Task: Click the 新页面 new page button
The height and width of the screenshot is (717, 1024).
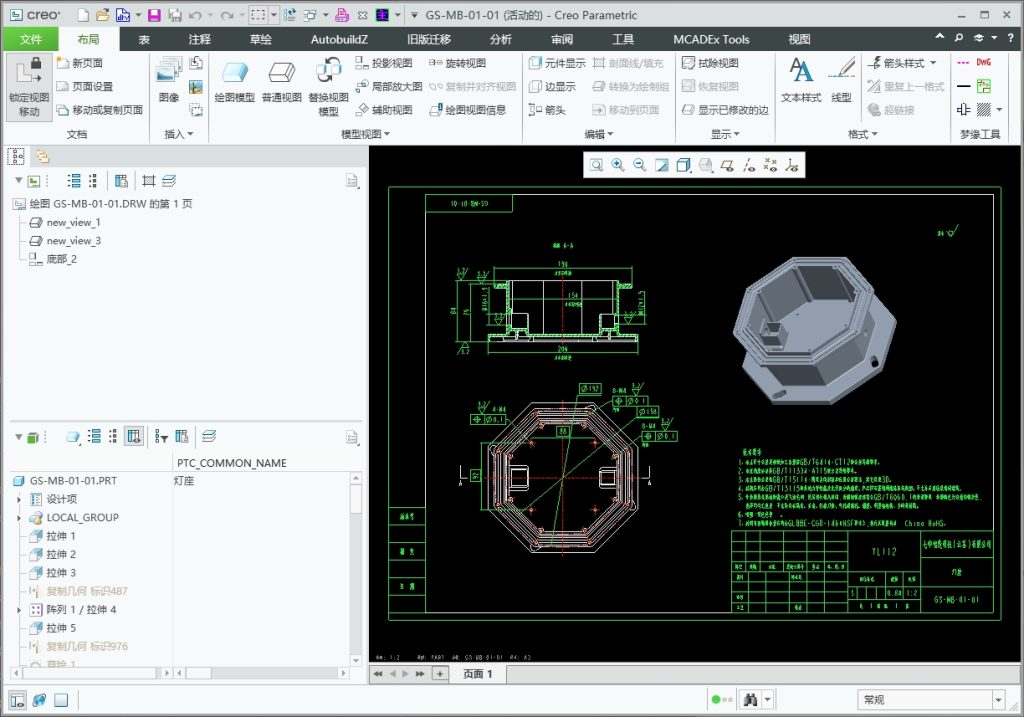Action: coord(80,63)
